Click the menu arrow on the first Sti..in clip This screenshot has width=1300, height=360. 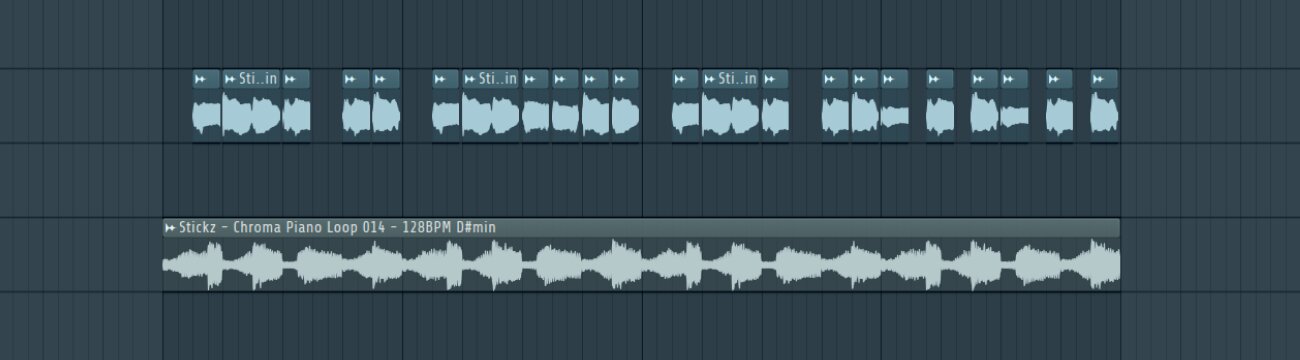click(x=230, y=79)
